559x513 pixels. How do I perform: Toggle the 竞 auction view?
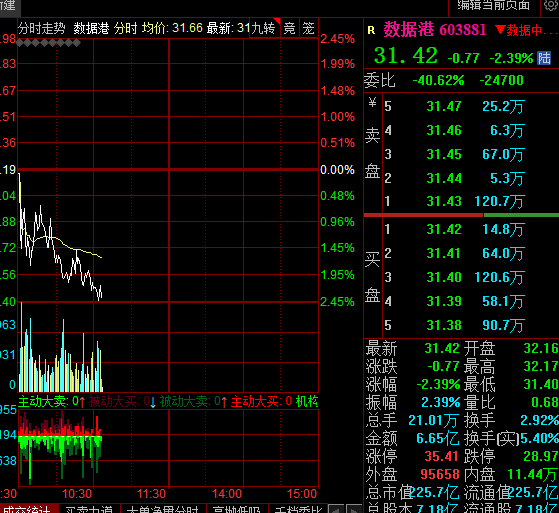click(290, 28)
